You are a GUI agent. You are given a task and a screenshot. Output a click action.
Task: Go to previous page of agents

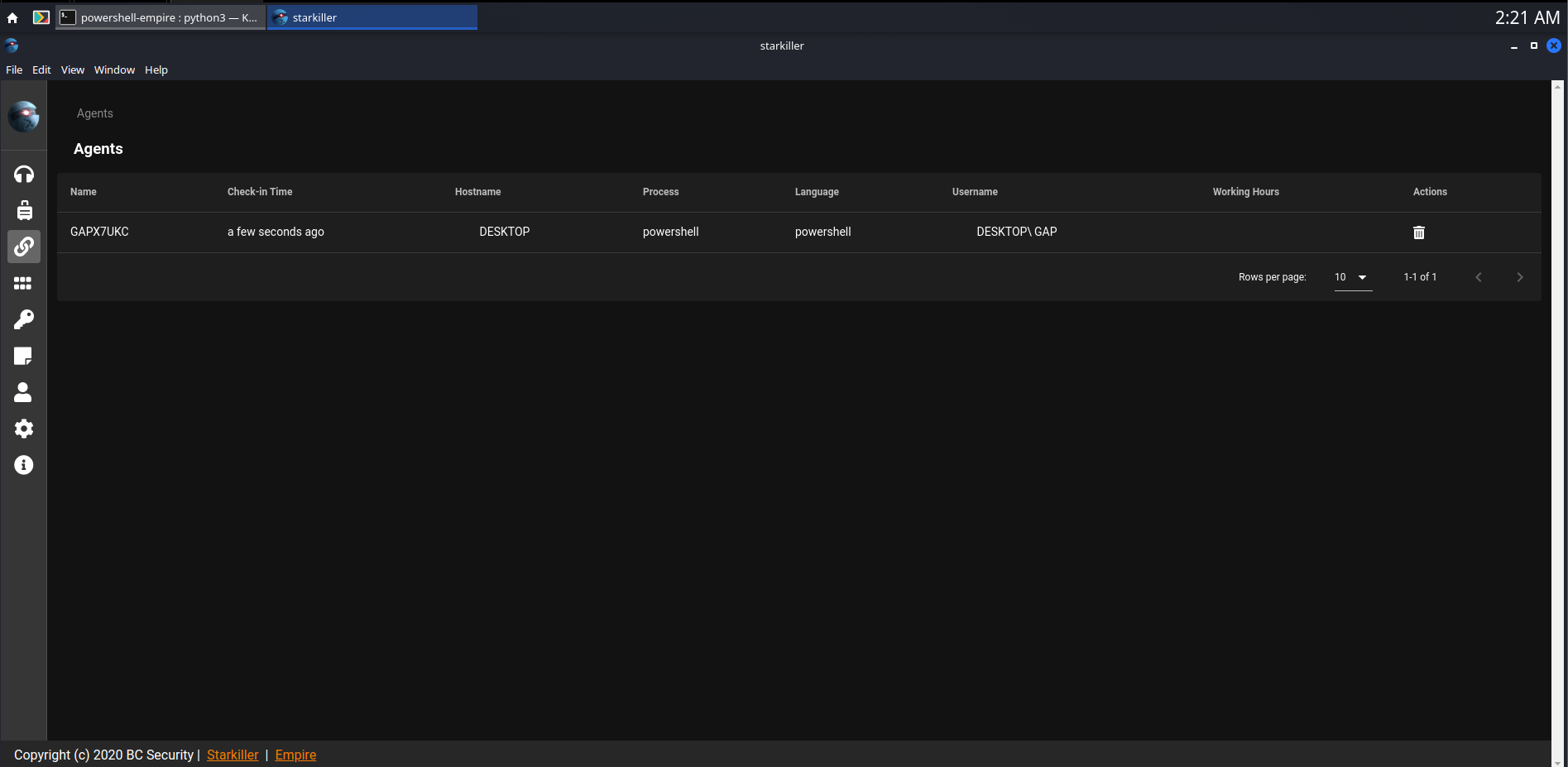[x=1479, y=277]
